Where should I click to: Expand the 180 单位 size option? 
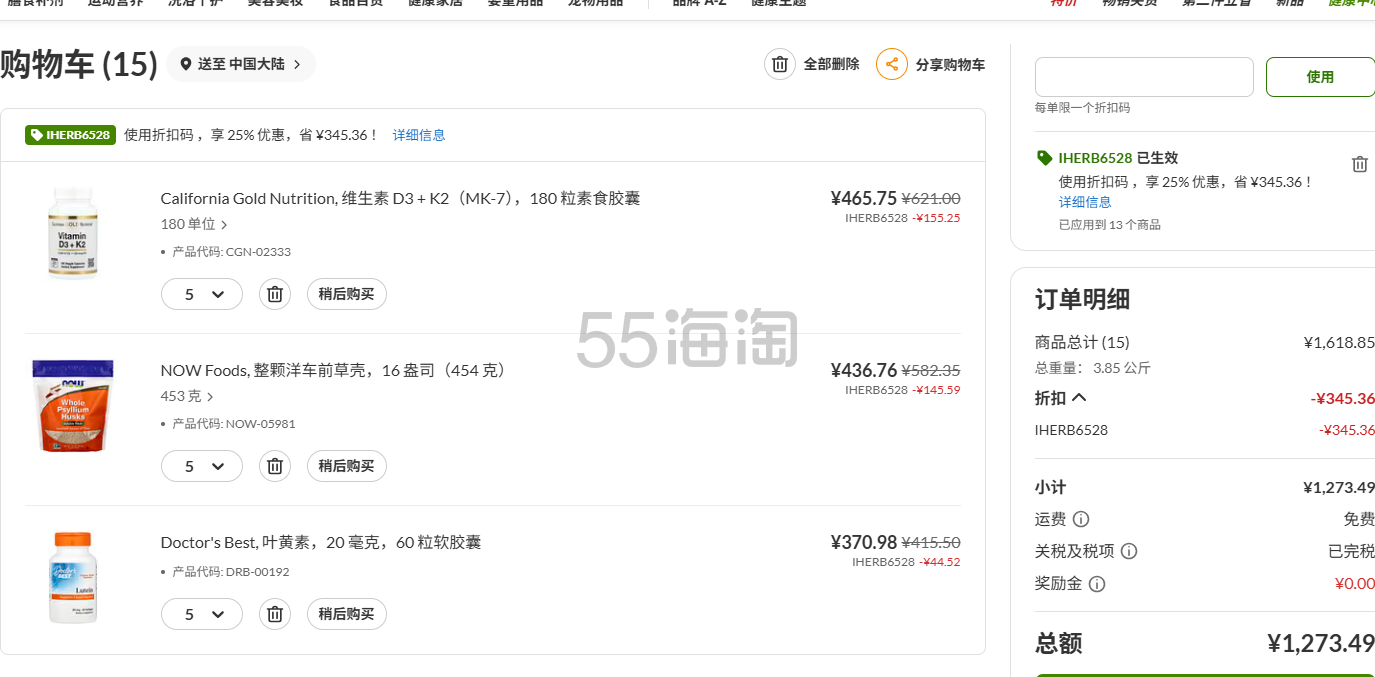tap(194, 224)
